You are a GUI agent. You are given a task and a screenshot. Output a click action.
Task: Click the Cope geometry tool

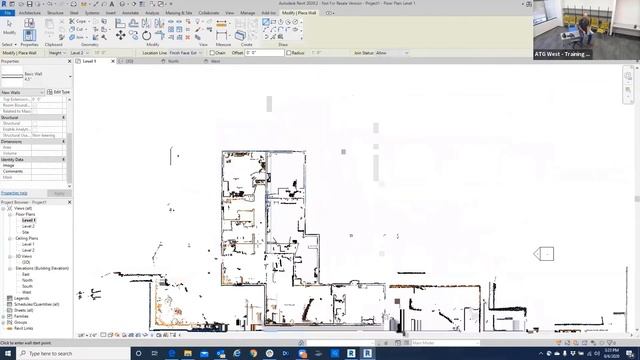click(x=78, y=21)
